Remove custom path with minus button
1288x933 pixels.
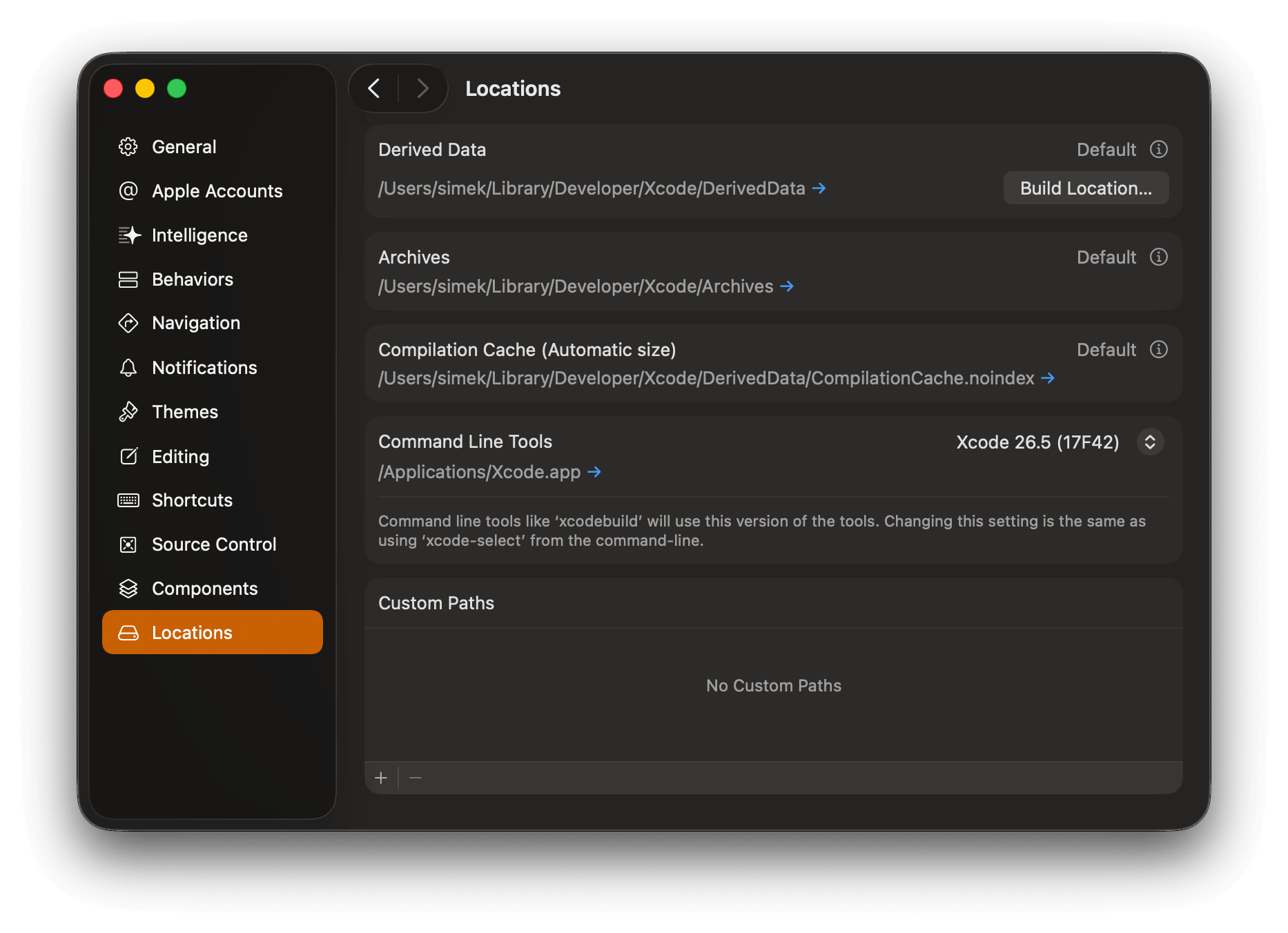coord(416,778)
